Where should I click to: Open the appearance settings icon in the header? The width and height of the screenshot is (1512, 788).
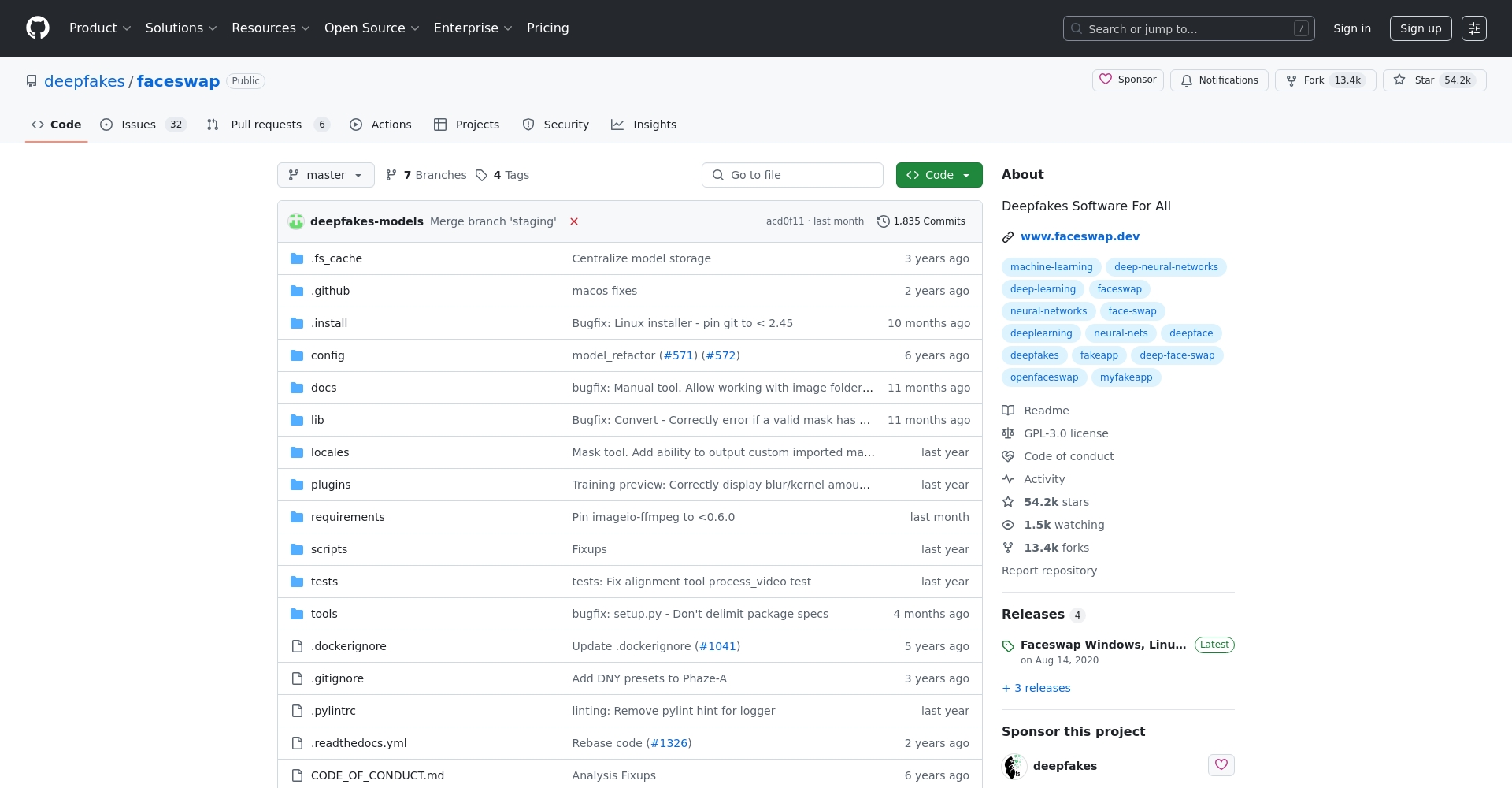[1474, 28]
